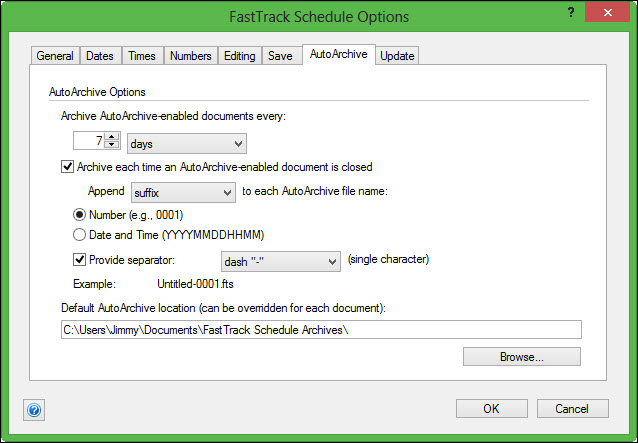Click the default AutoArchive location field
Image resolution: width=638 pixels, height=443 pixels.
click(x=320, y=329)
